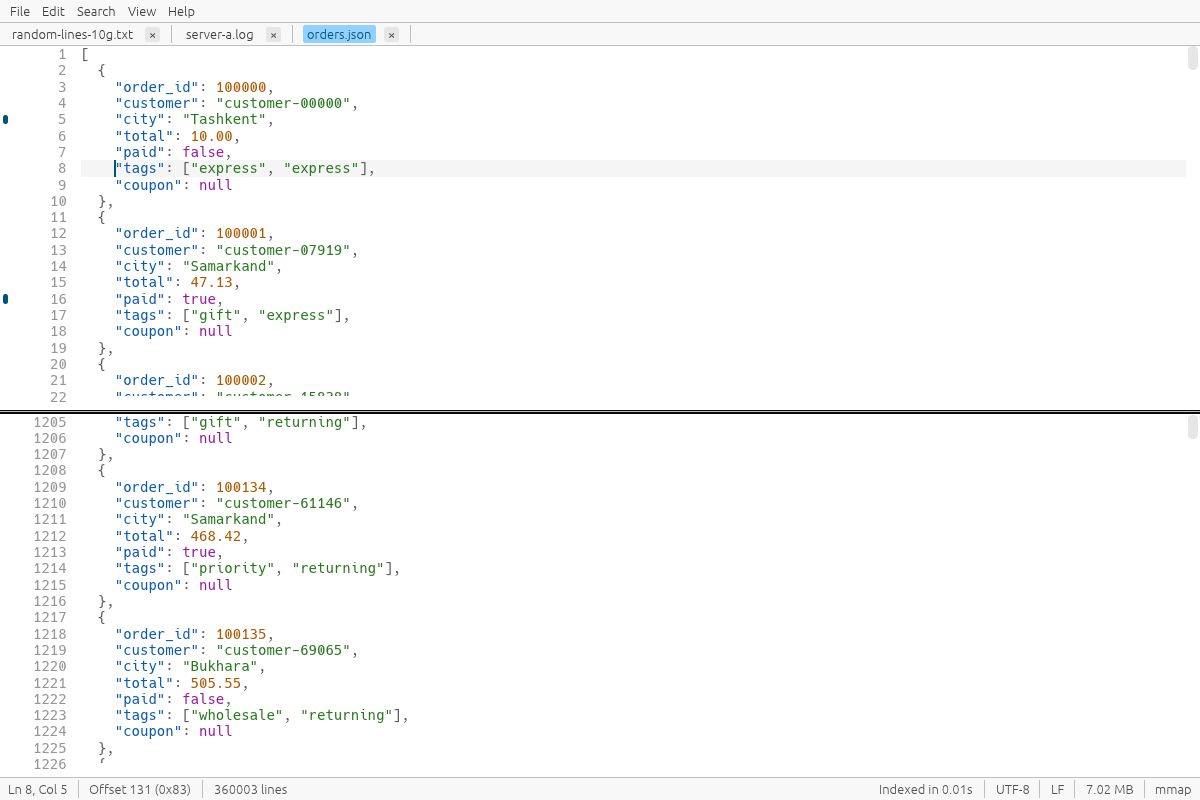This screenshot has width=1200, height=800.
Task: Click the bookmark marker on line 5
Action: [x=6, y=119]
